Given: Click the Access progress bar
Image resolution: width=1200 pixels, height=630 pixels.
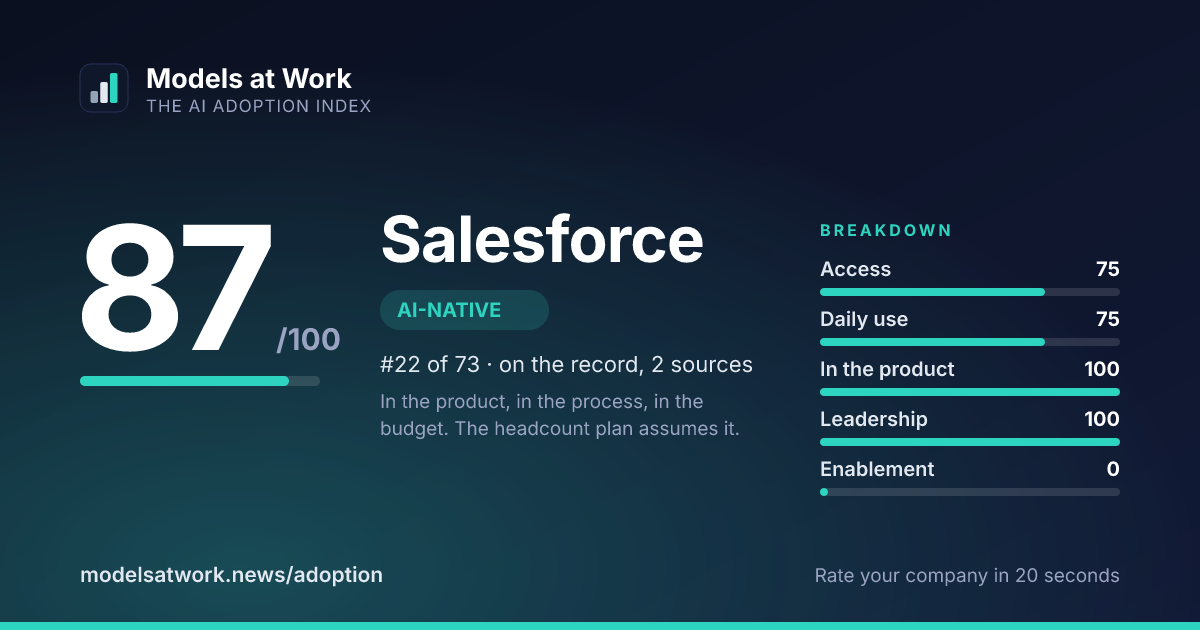Looking at the screenshot, I should pos(970,292).
